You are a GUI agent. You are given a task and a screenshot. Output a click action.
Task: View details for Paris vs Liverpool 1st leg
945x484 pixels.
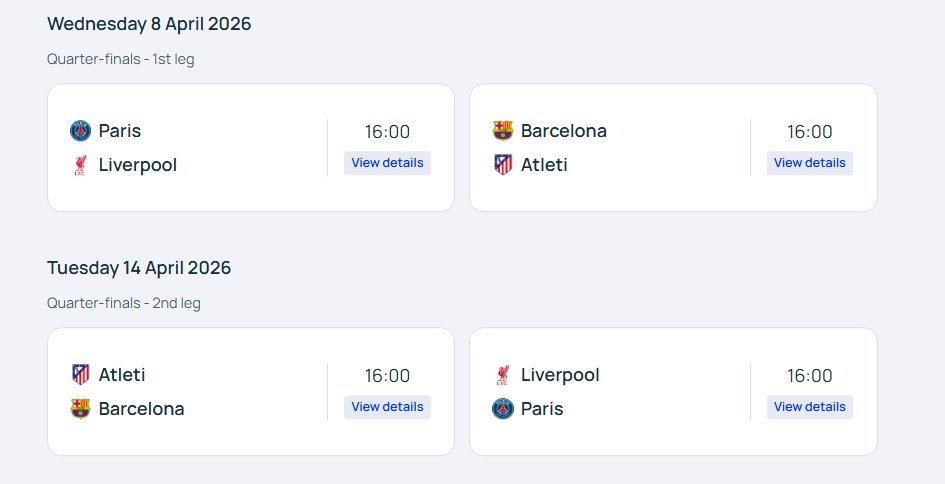pyautogui.click(x=388, y=163)
